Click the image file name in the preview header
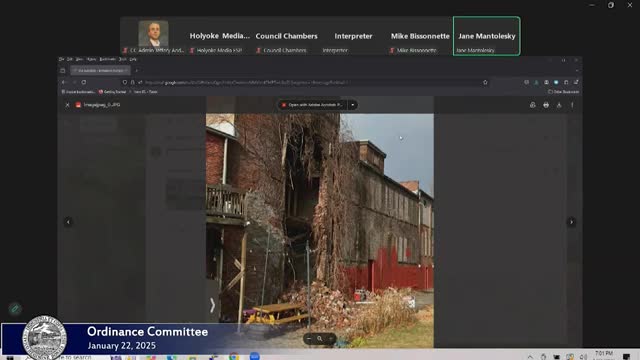This screenshot has height=360, width=640. pos(102,105)
